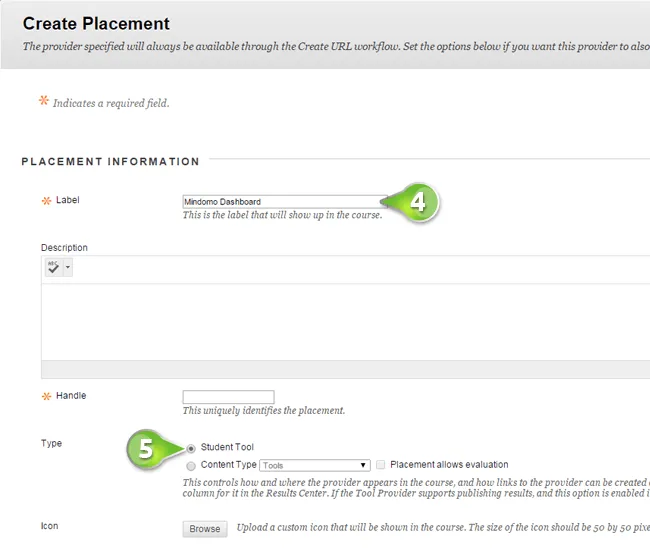Click the 'Placement Information' section heading
Viewport: 650px width, 555px height.
click(x=110, y=161)
